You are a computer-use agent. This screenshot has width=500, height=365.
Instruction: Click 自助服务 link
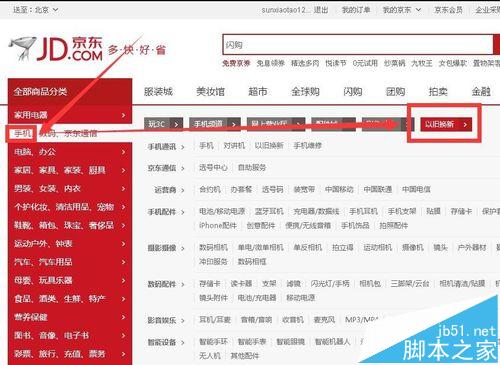[x=252, y=167]
